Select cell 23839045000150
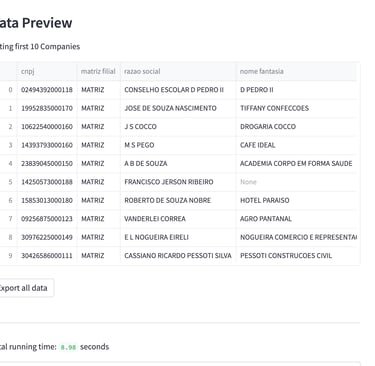 [47, 164]
